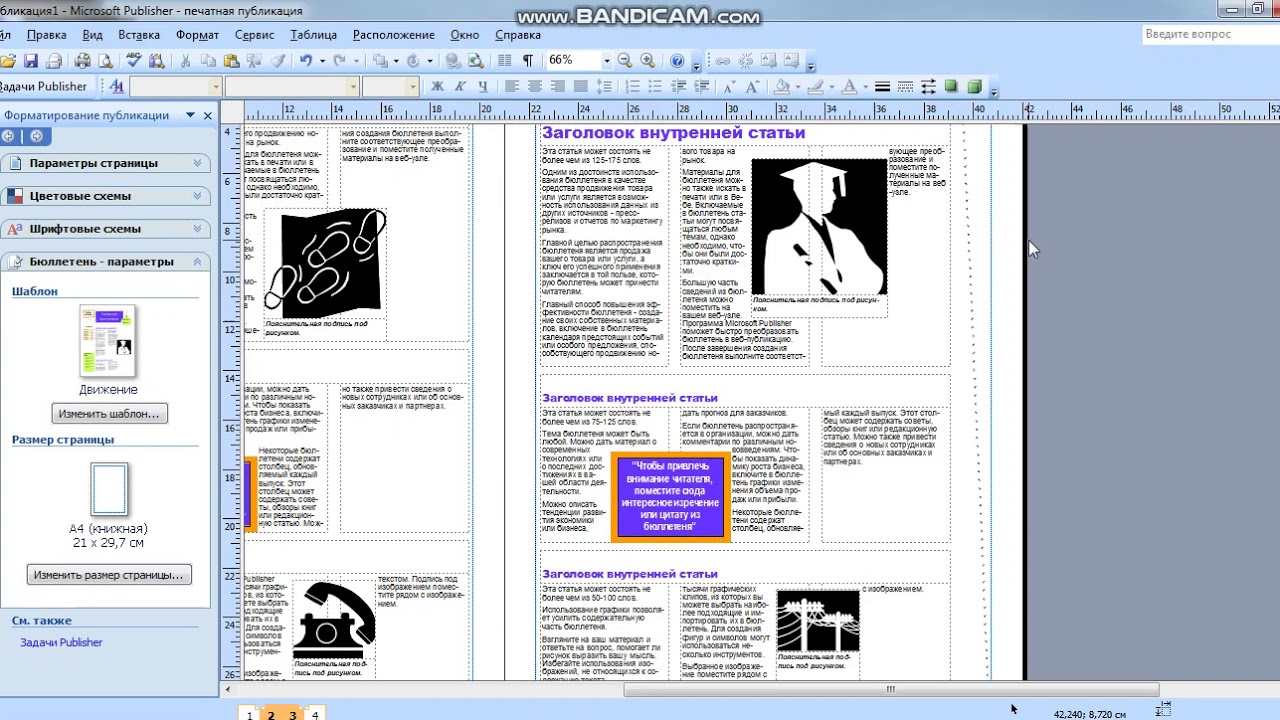Create a bulleted list
This screenshot has height=720, width=1280.
(655, 87)
